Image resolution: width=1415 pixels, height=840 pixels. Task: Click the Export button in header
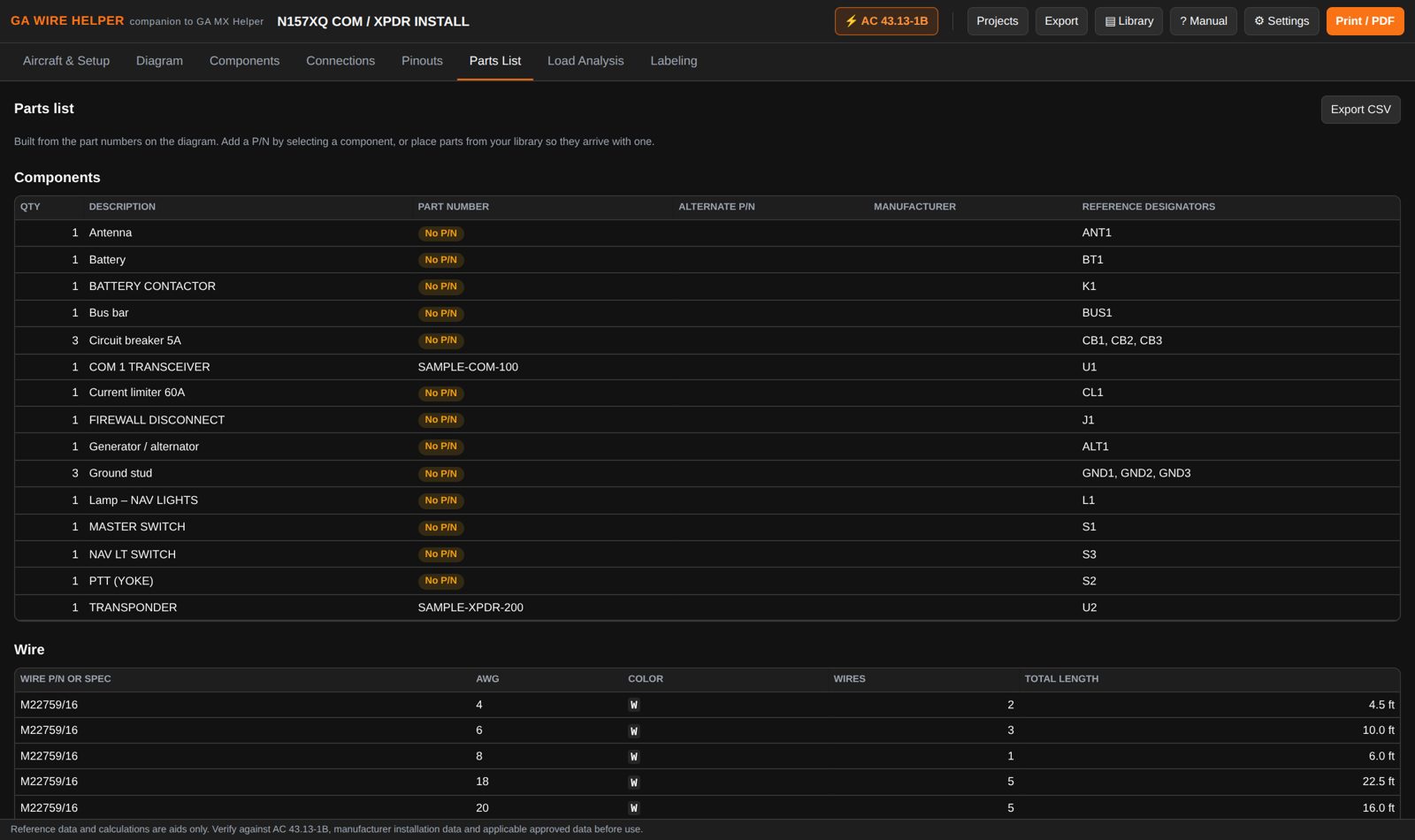click(x=1061, y=21)
